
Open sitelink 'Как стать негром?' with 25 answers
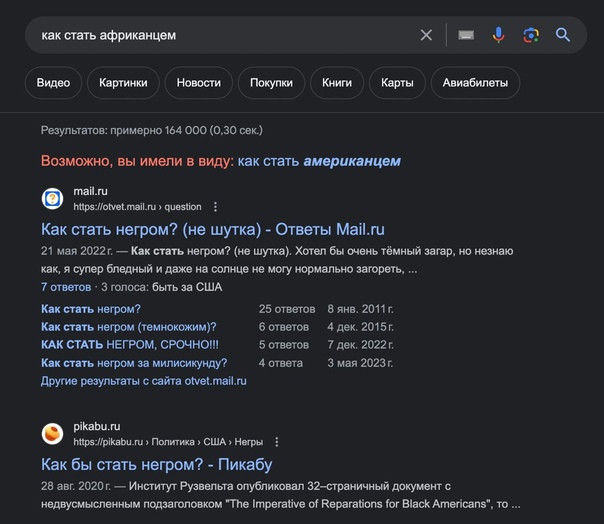(x=91, y=309)
